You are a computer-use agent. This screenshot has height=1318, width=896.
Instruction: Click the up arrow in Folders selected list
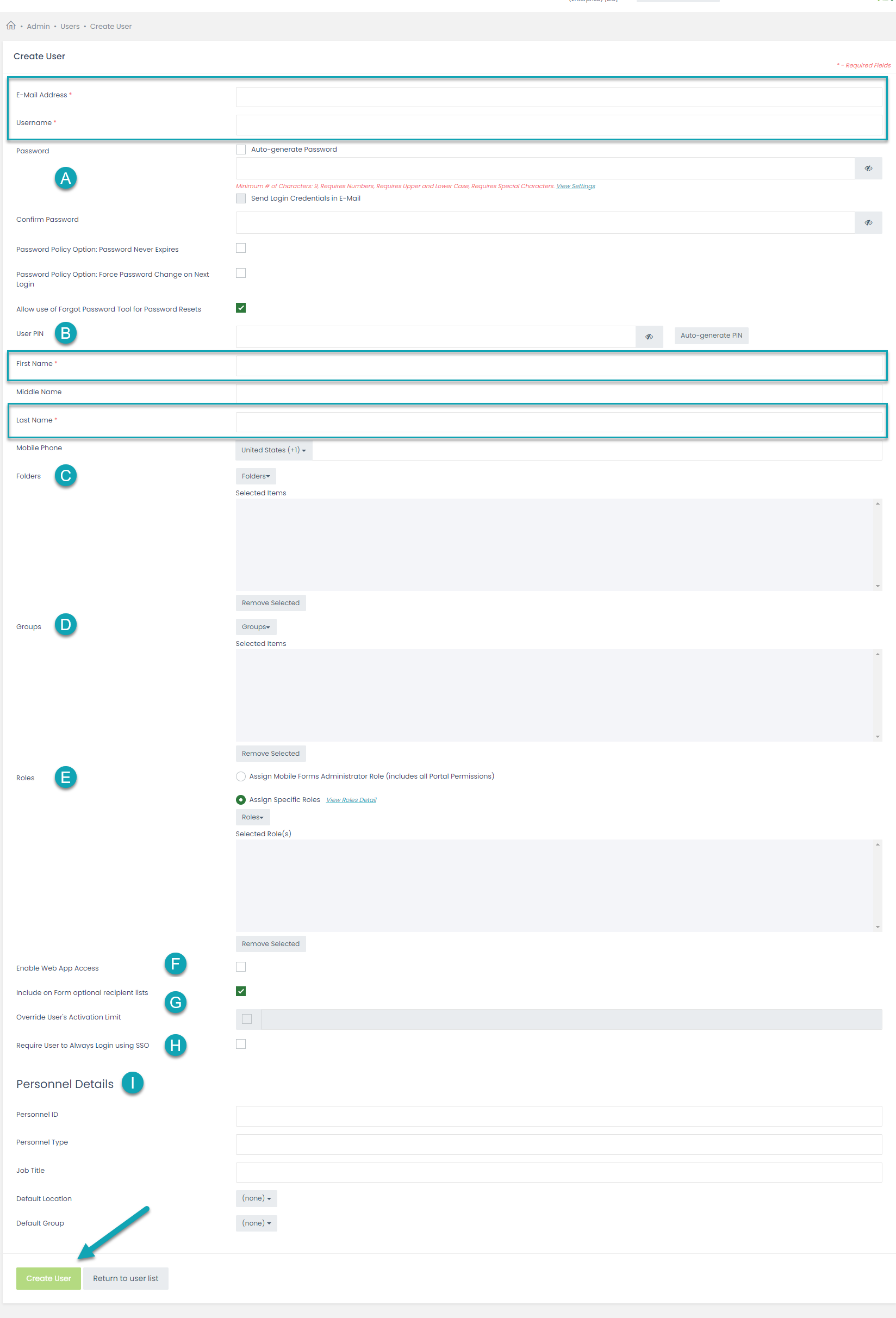tap(878, 503)
